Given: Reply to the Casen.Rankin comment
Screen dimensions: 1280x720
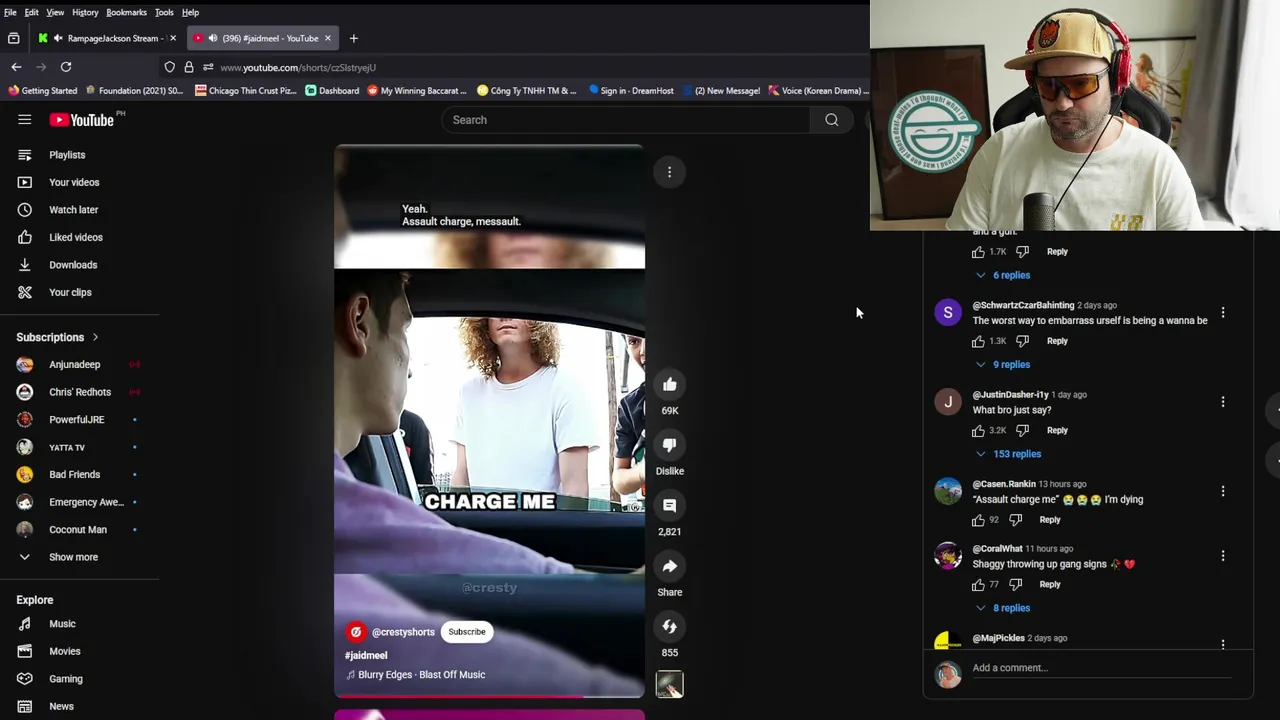Looking at the screenshot, I should click(x=1050, y=520).
